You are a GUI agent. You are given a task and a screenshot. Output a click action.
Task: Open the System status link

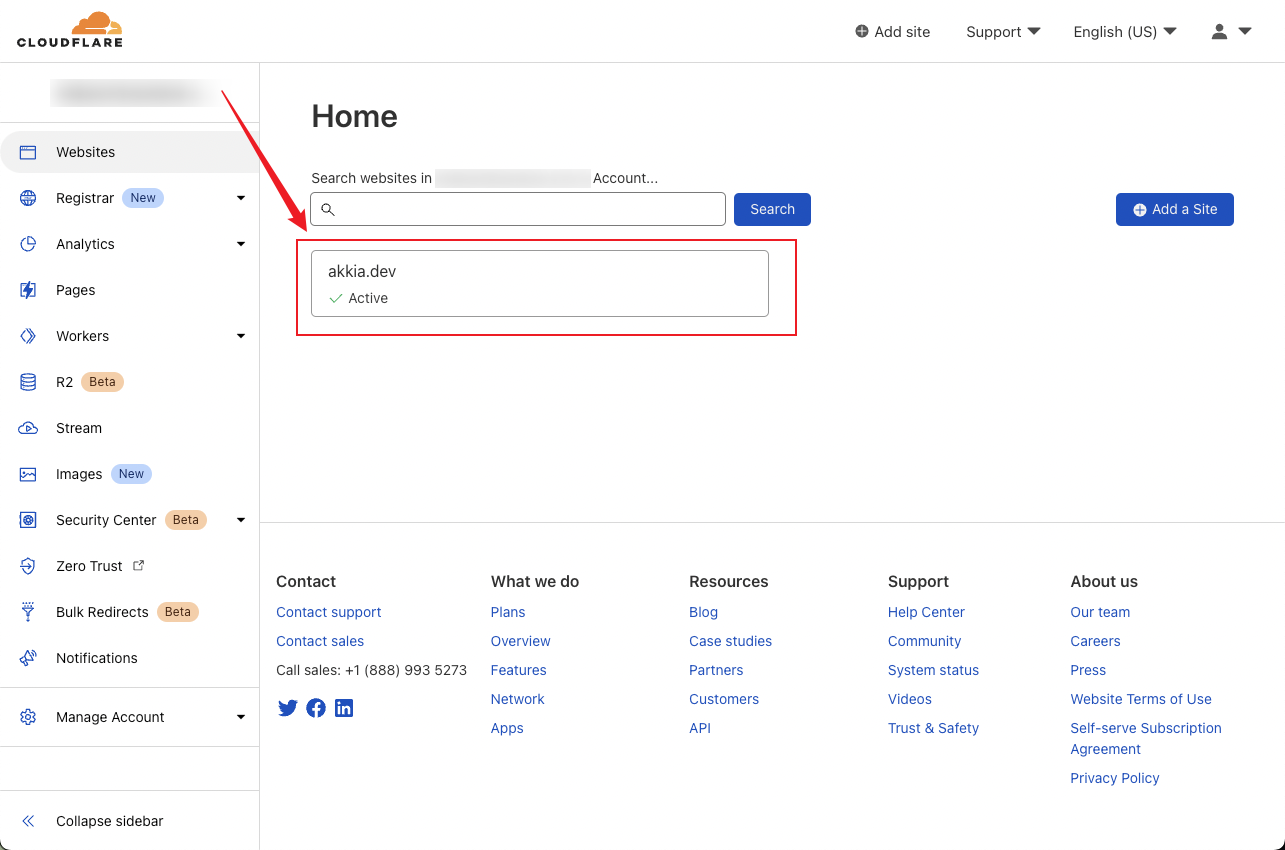933,670
